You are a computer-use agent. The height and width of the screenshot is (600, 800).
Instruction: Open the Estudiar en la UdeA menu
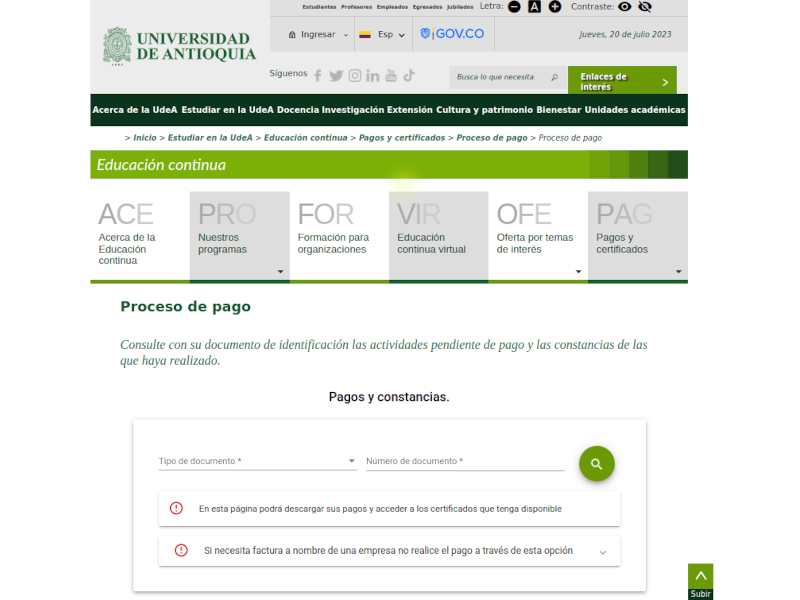(228, 110)
